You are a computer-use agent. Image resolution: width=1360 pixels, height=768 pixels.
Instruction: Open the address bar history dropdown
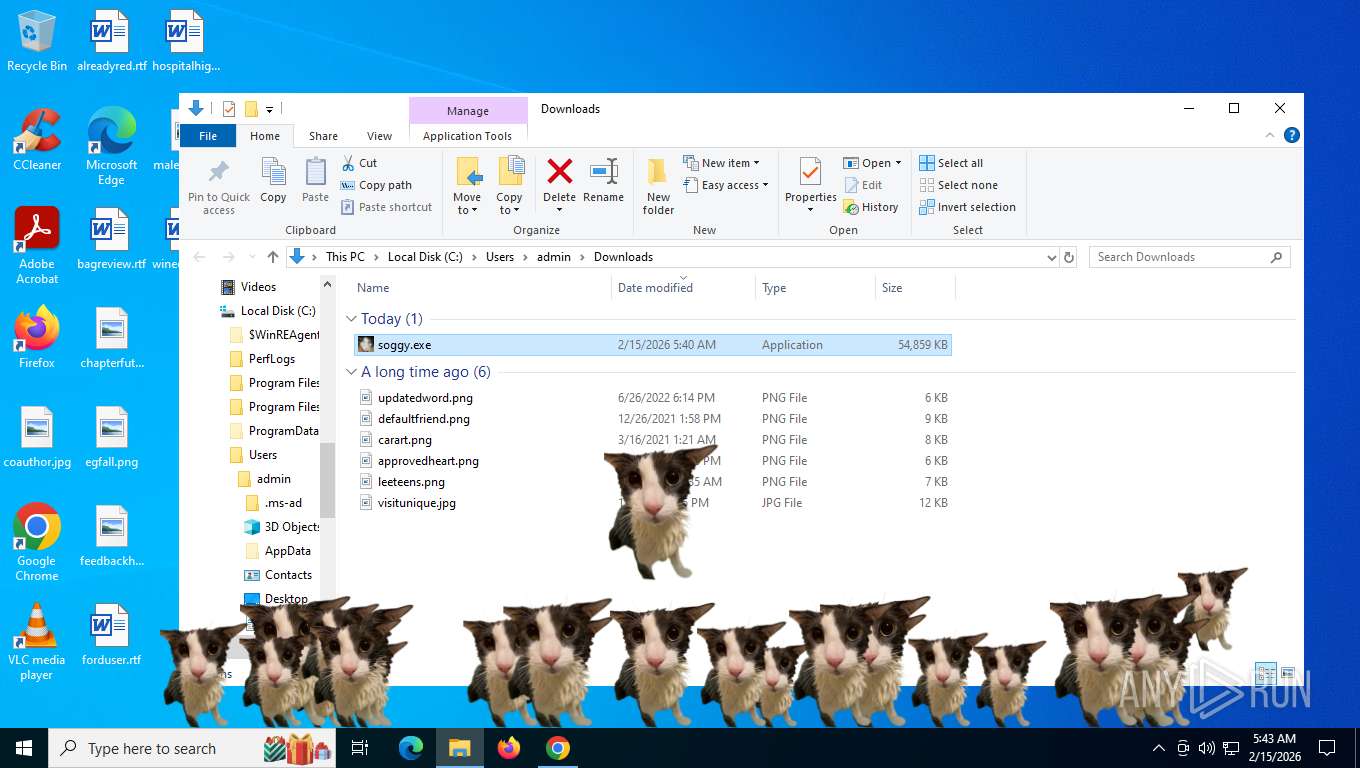(x=1051, y=257)
